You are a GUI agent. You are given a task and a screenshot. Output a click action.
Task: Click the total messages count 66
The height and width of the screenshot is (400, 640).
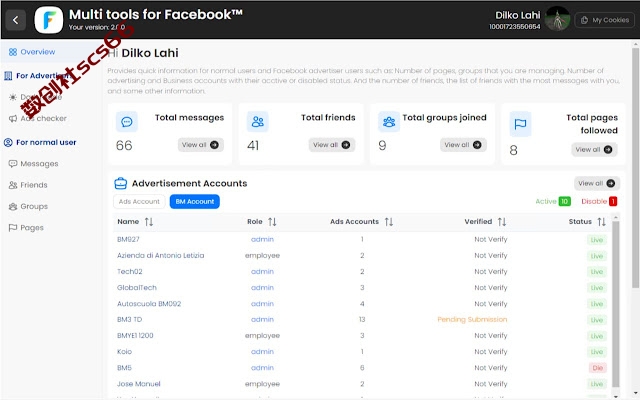(x=124, y=145)
